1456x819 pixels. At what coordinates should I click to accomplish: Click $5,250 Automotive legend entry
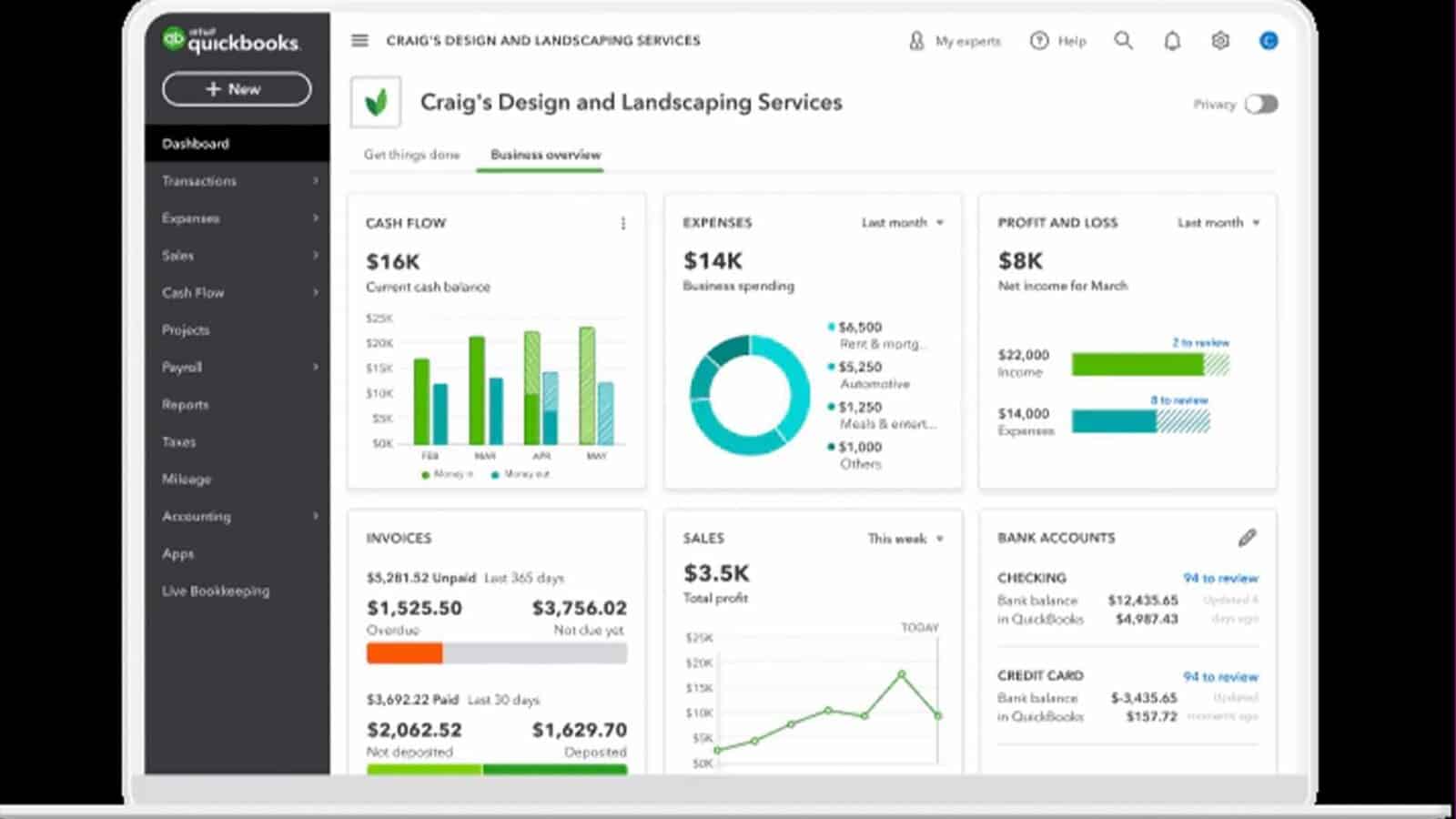click(869, 375)
